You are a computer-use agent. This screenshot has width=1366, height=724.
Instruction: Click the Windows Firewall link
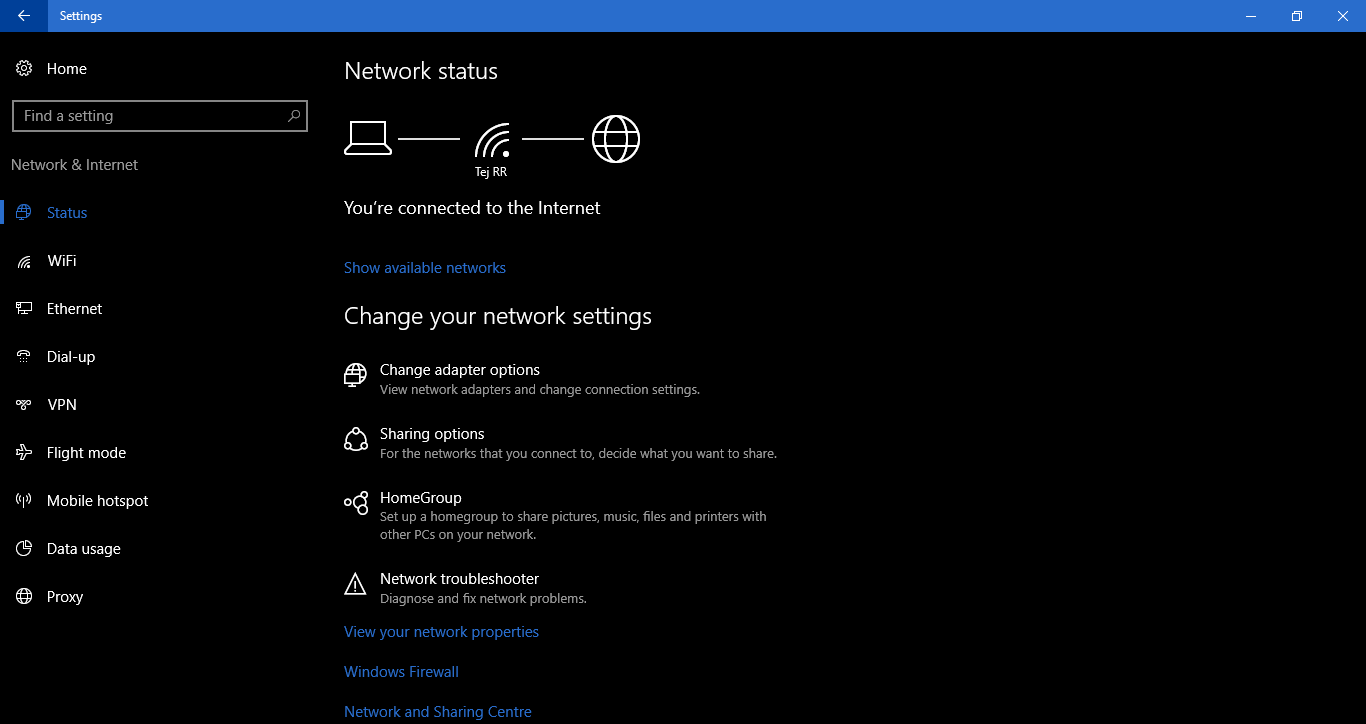[401, 672]
